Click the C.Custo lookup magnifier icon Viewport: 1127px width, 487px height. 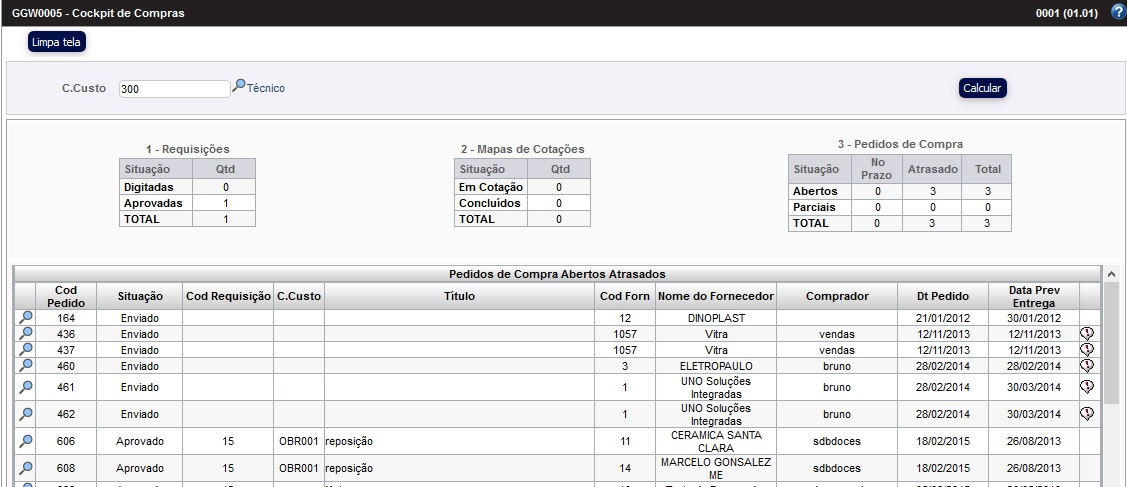tap(238, 87)
